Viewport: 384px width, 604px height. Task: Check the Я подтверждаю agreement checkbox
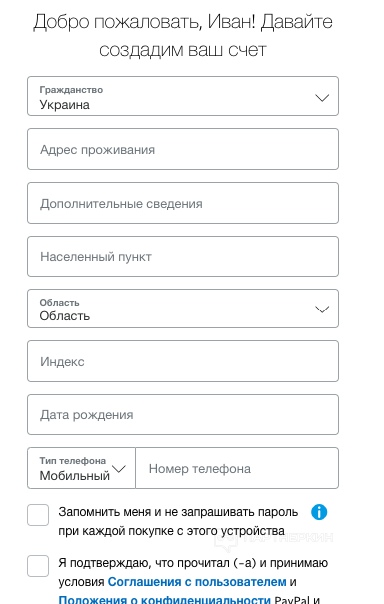[x=38, y=566]
